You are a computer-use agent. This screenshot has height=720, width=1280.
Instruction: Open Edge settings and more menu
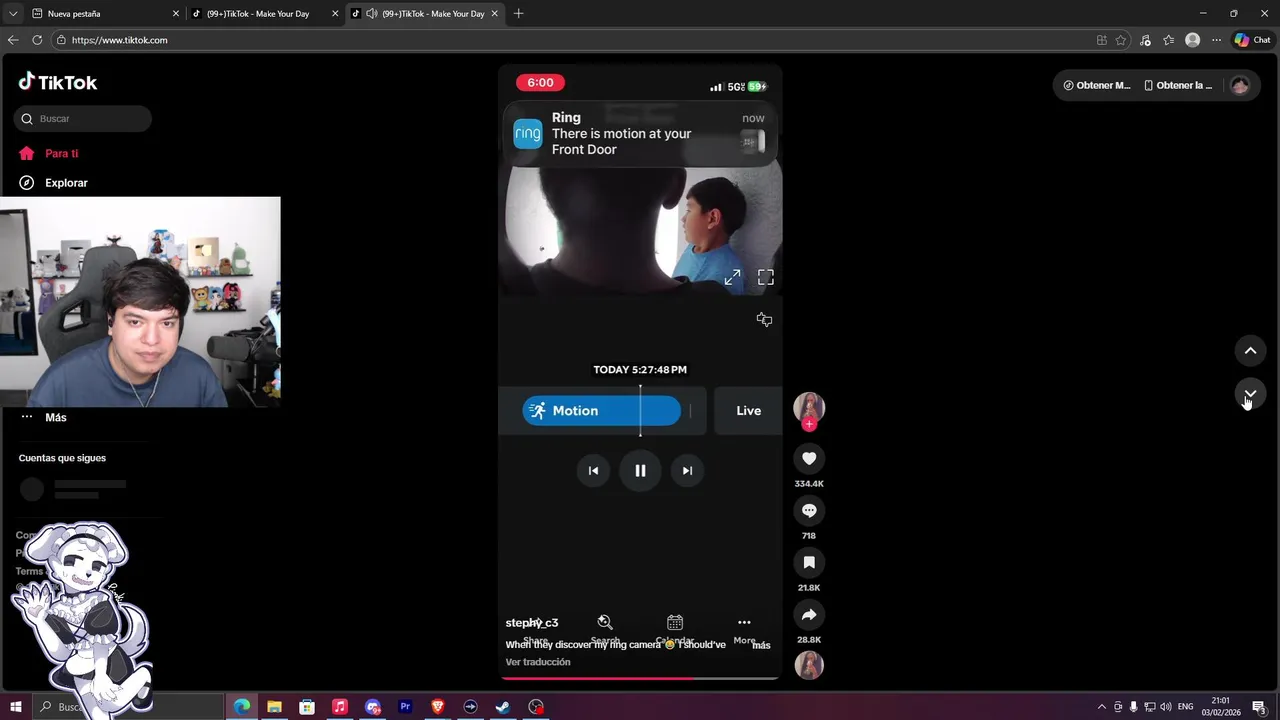(x=1216, y=40)
